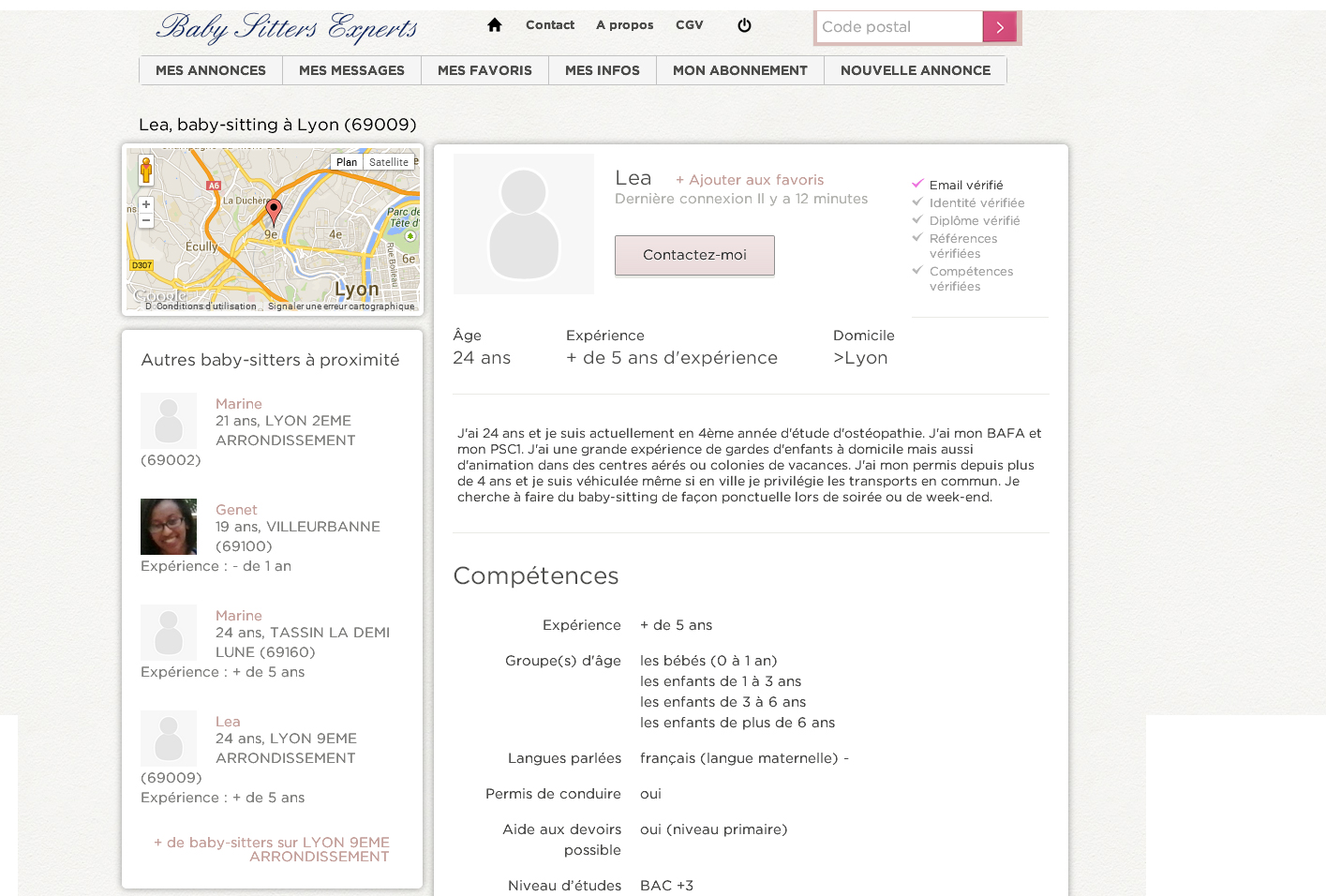Viewport: 1326px width, 896px height.
Task: Open Genet's profile photo thumbnail
Action: (x=169, y=527)
